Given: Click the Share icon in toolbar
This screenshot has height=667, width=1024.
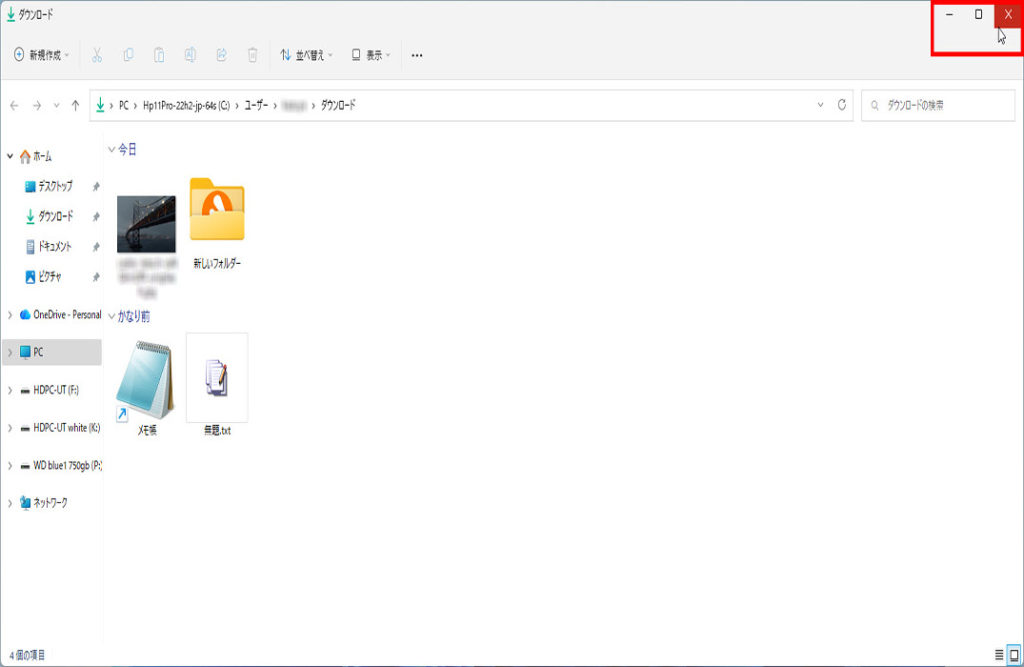Looking at the screenshot, I should pos(221,55).
